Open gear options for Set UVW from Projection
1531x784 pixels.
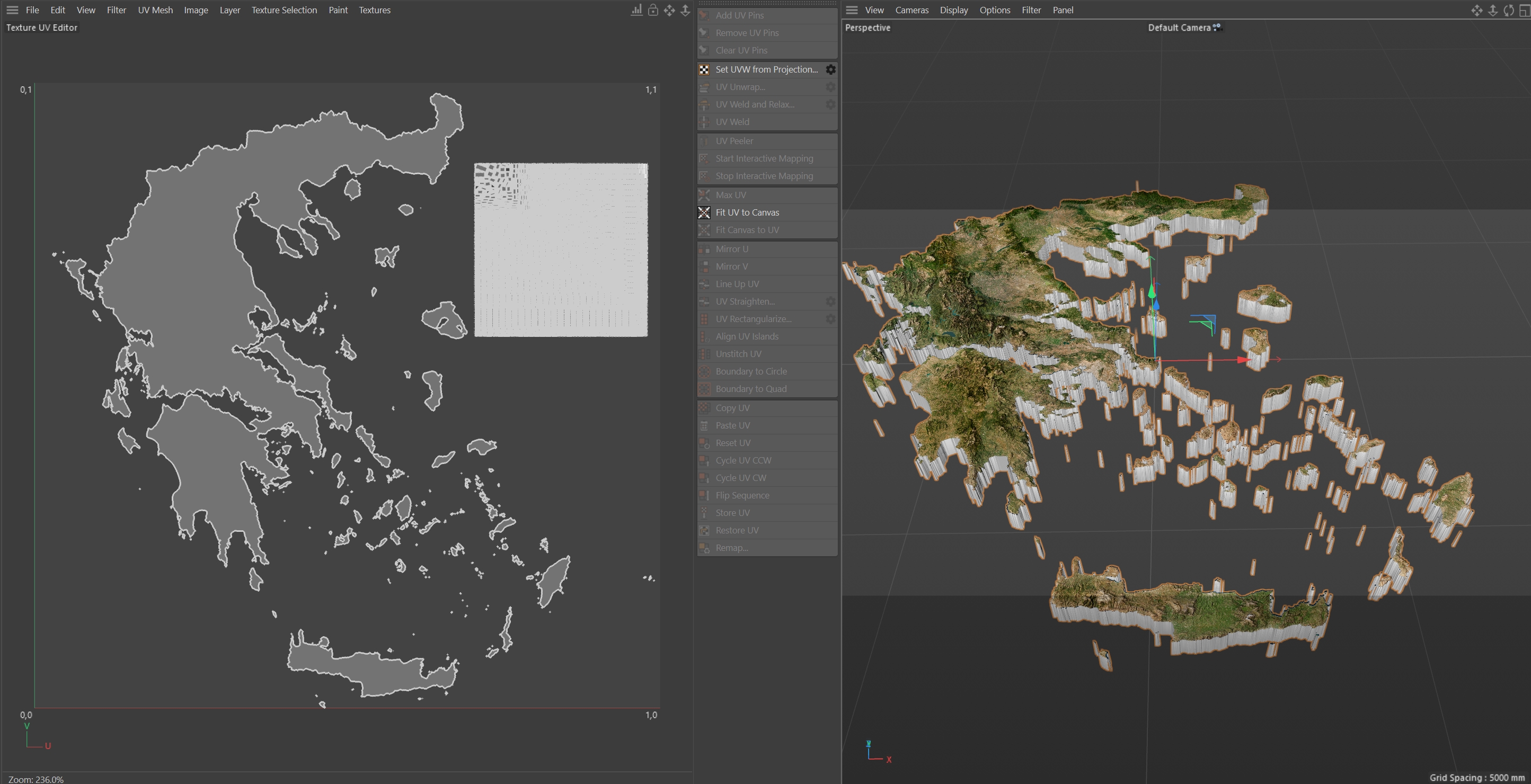tap(830, 69)
